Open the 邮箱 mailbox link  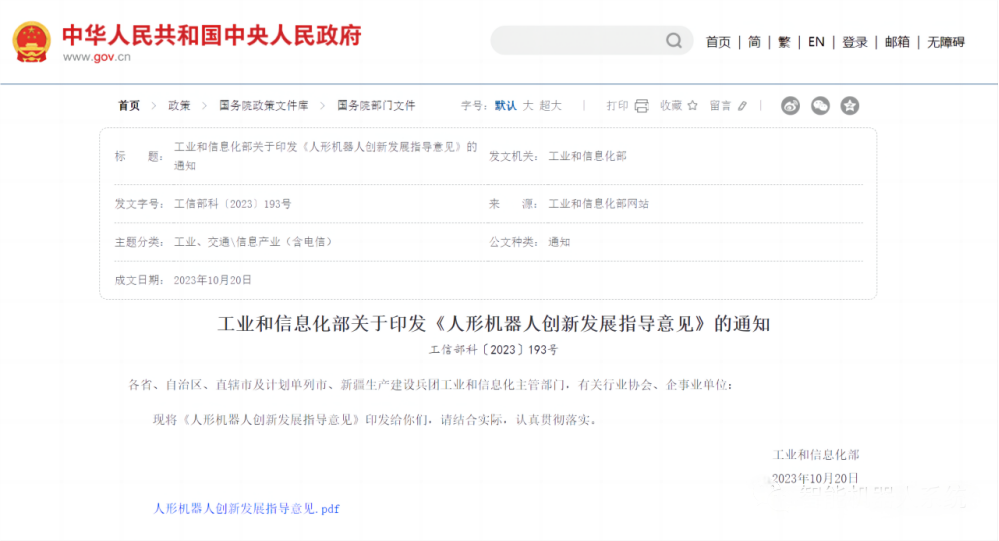897,42
